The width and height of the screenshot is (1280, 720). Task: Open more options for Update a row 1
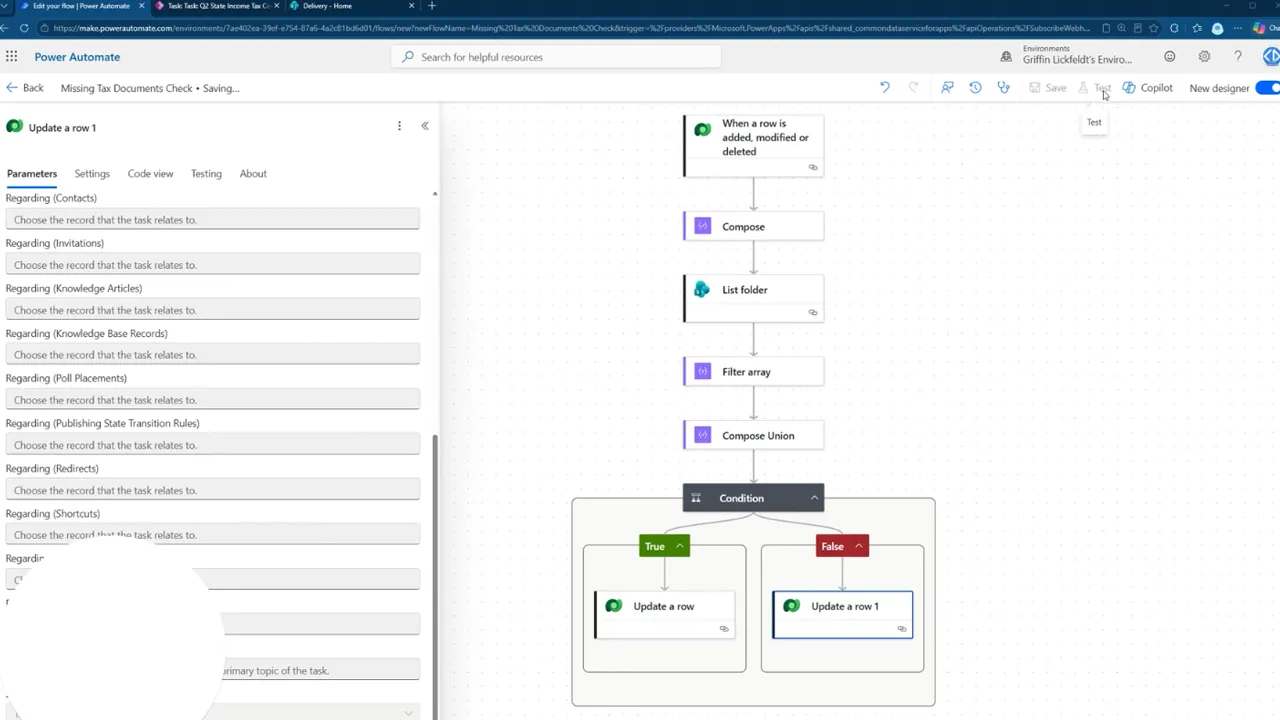399,126
